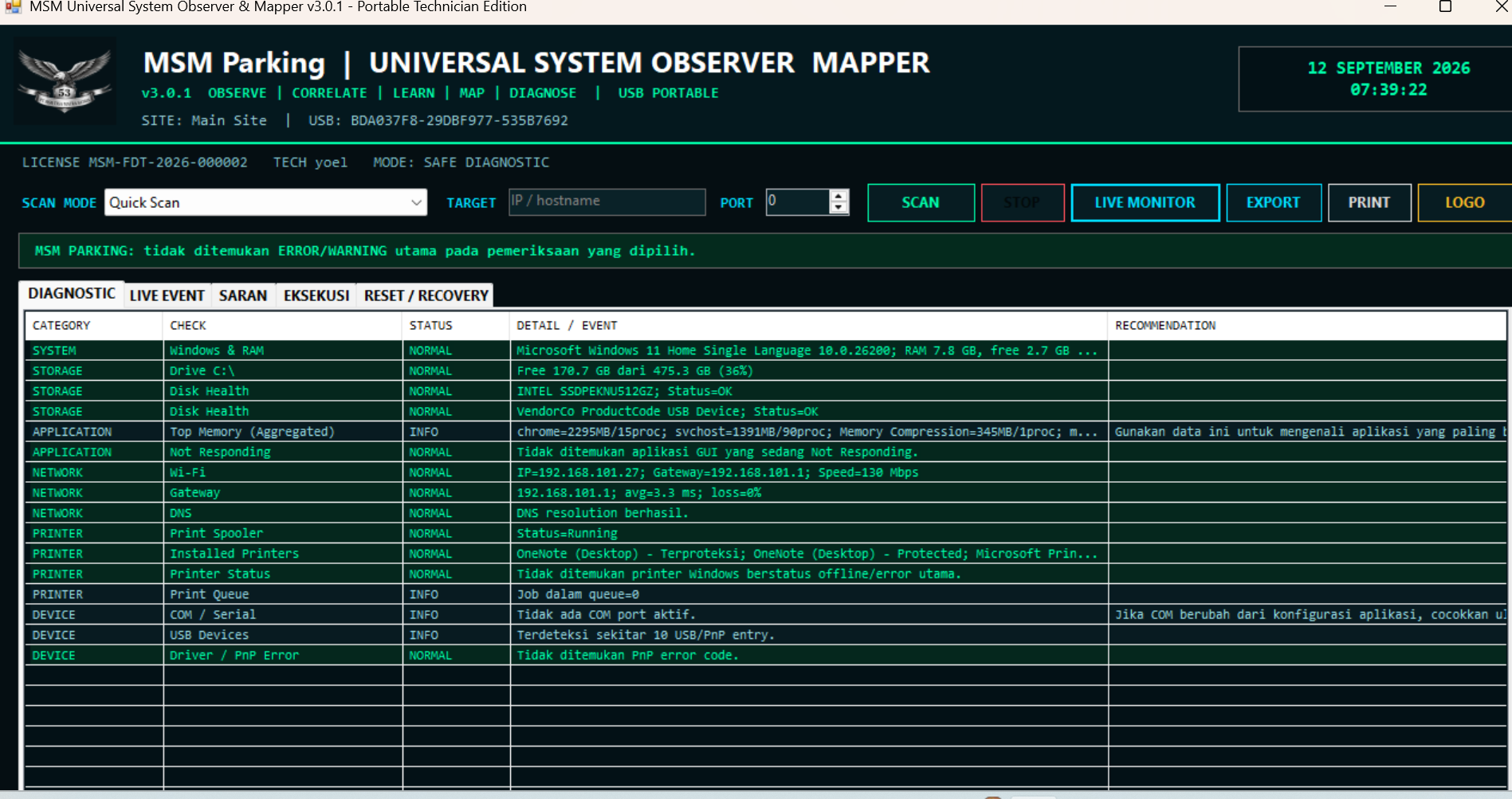Click the PRINT button
This screenshot has width=1512, height=799.
click(1369, 202)
